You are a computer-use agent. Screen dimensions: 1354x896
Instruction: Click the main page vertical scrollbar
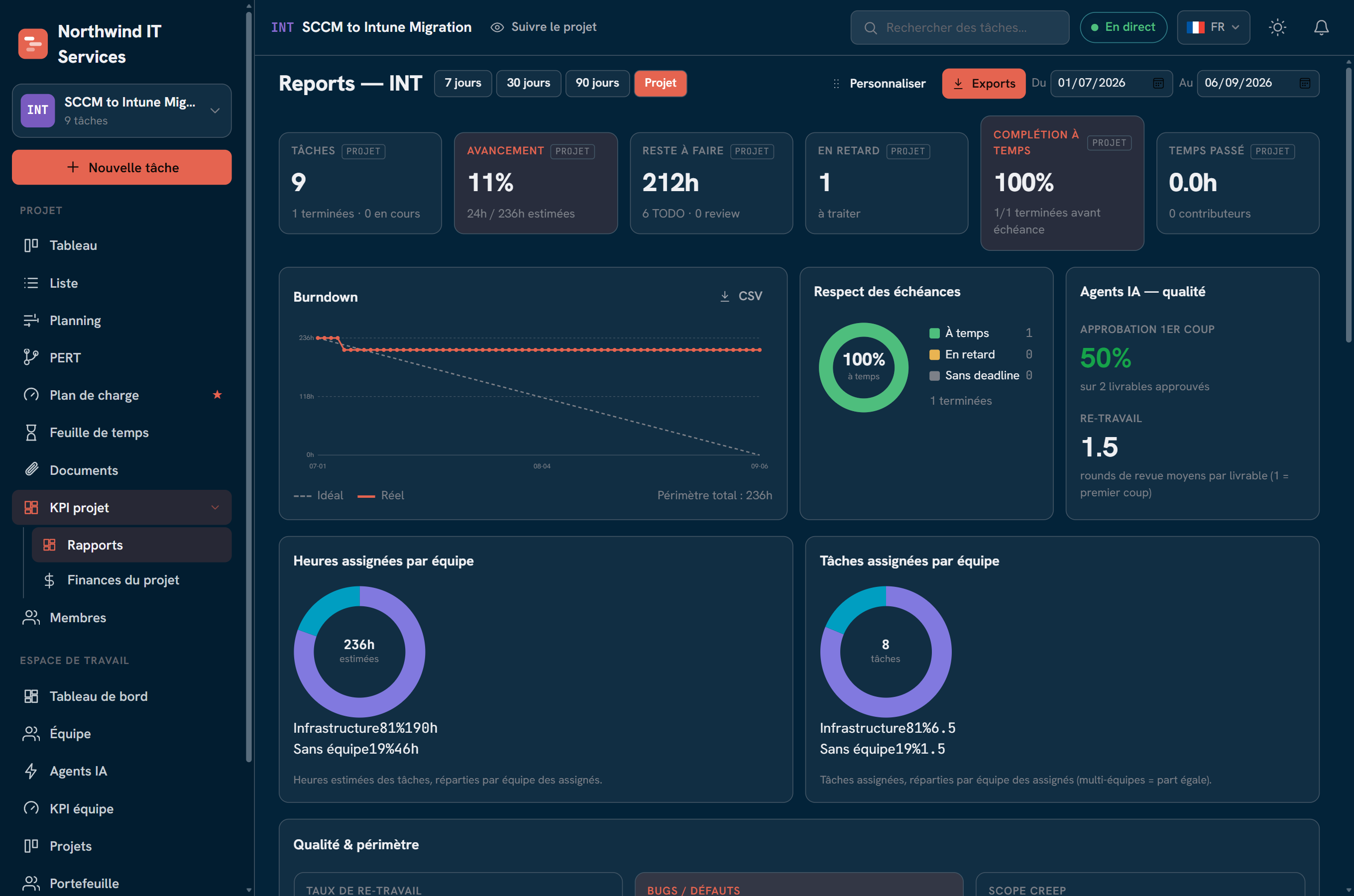tap(1349, 206)
